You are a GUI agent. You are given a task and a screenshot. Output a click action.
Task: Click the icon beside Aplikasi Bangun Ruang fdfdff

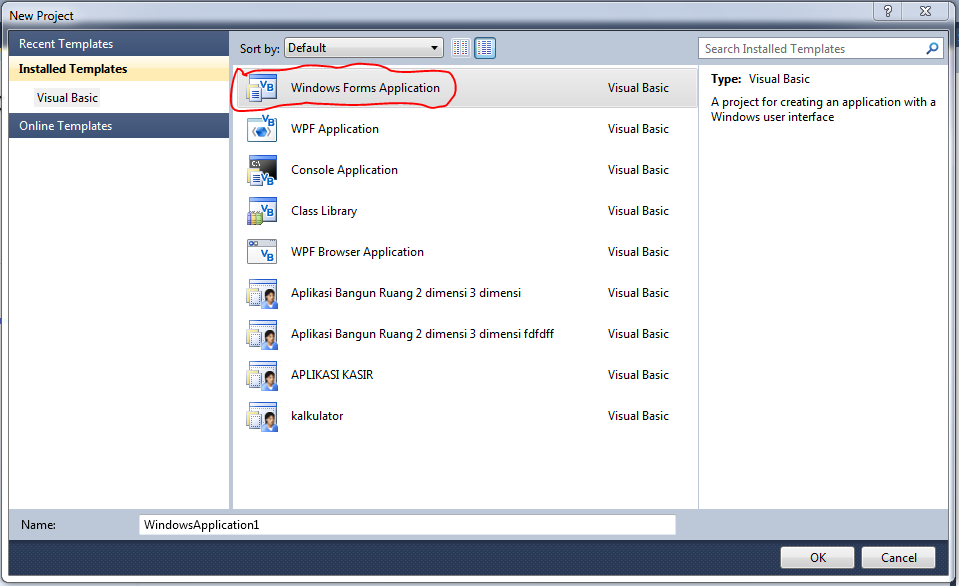pos(262,334)
